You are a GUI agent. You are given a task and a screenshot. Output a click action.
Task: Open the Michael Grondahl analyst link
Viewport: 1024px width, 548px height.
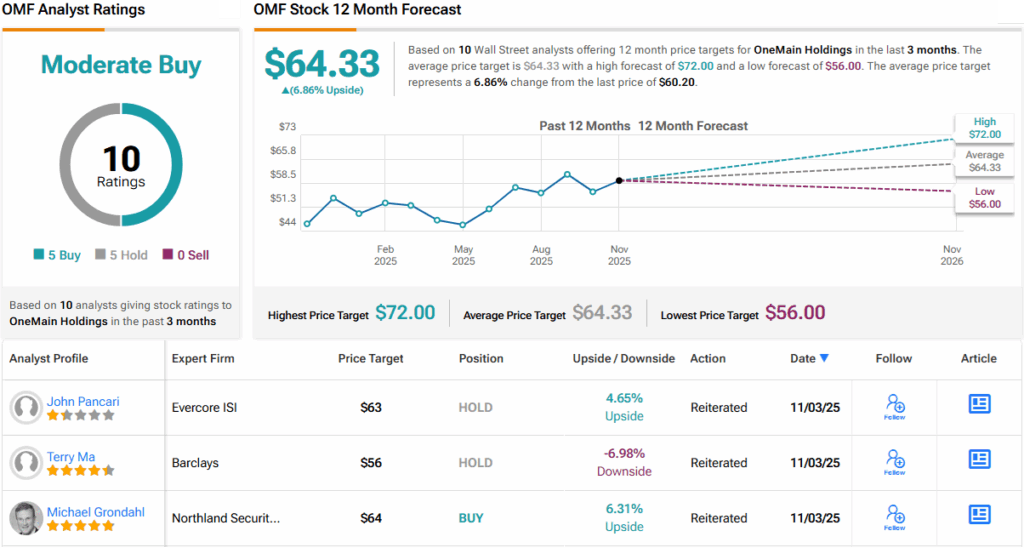coord(96,512)
